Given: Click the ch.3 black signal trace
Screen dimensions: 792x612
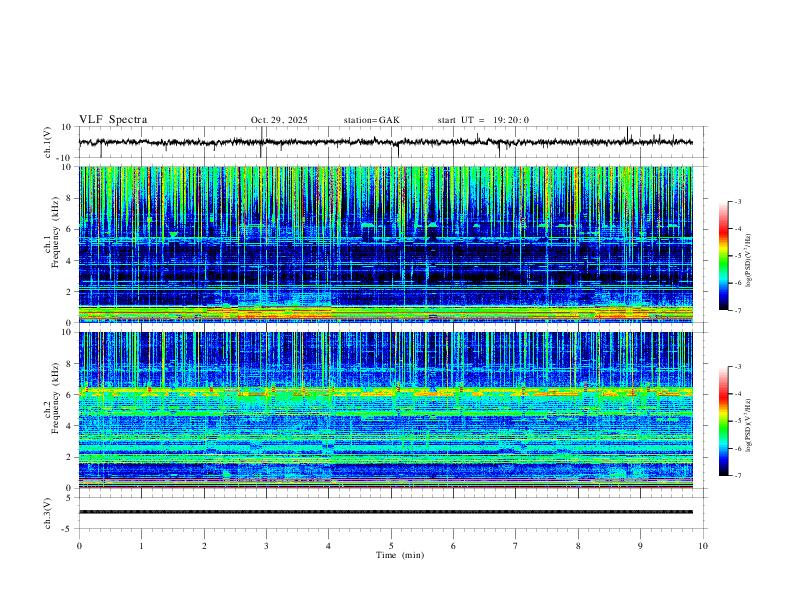Looking at the screenshot, I should tap(386, 512).
